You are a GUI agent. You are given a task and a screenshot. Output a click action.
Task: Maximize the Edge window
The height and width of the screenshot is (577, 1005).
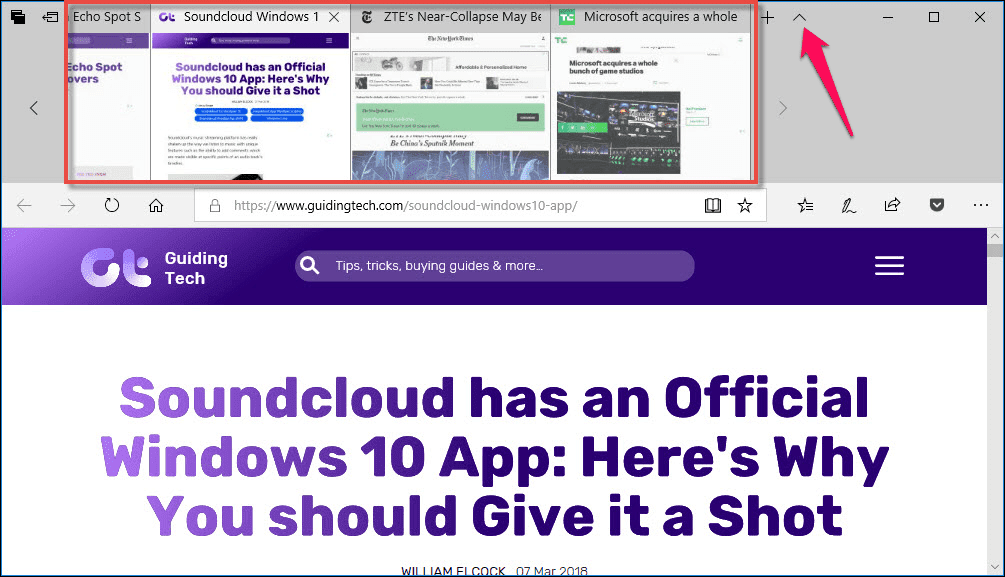(934, 17)
